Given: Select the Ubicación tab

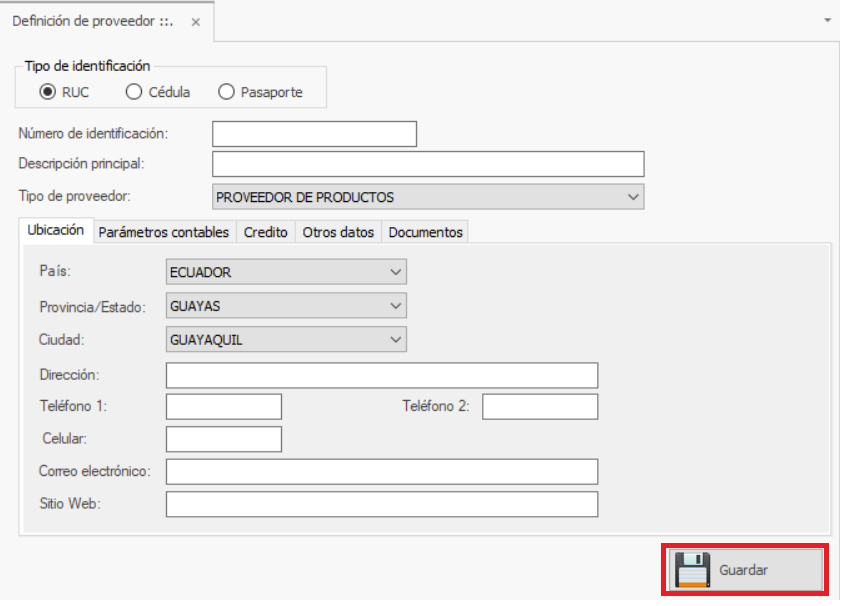Looking at the screenshot, I should (56, 230).
